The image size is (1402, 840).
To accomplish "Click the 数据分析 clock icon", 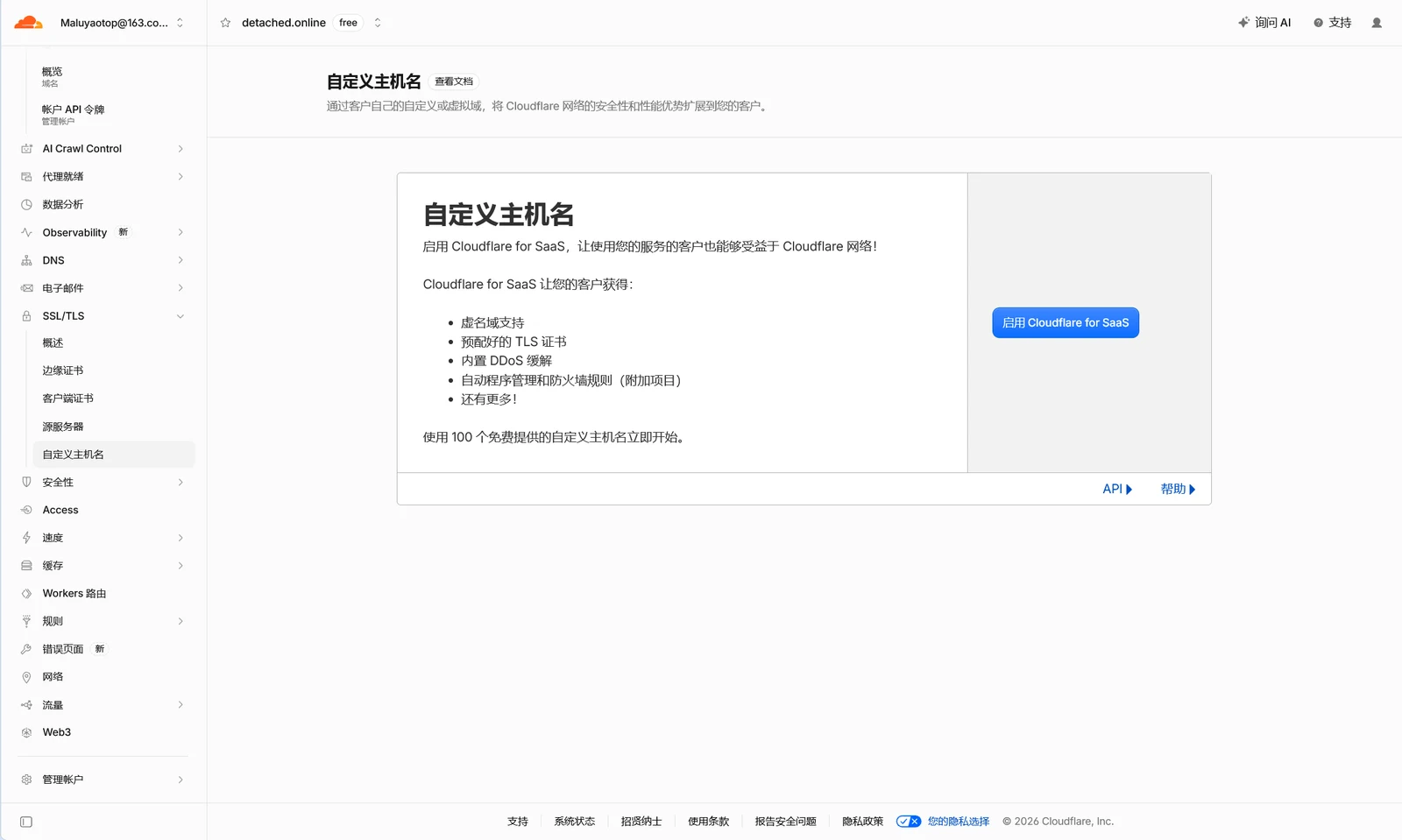I will 26,204.
